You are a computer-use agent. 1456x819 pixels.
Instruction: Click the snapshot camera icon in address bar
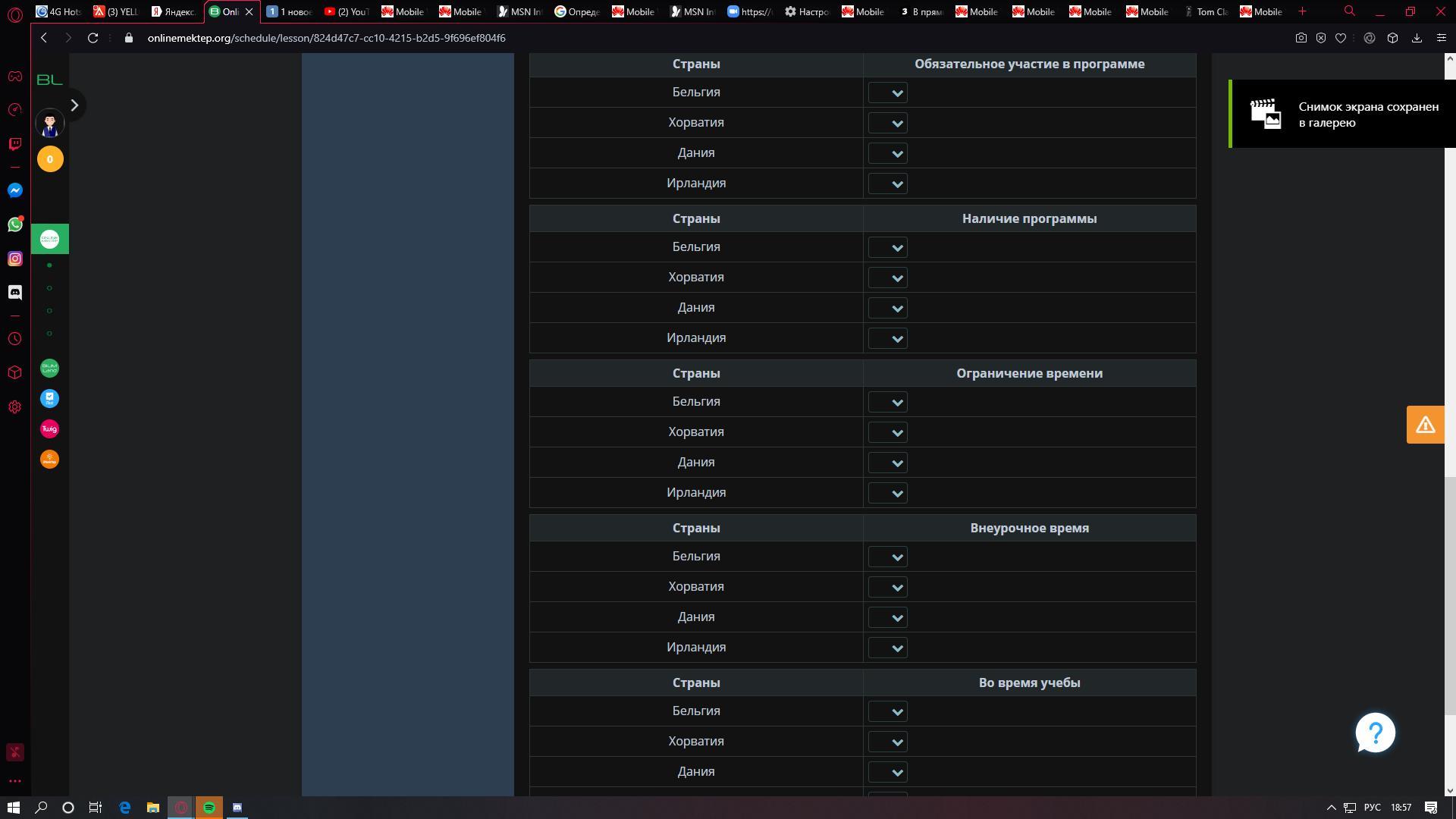pos(1301,38)
